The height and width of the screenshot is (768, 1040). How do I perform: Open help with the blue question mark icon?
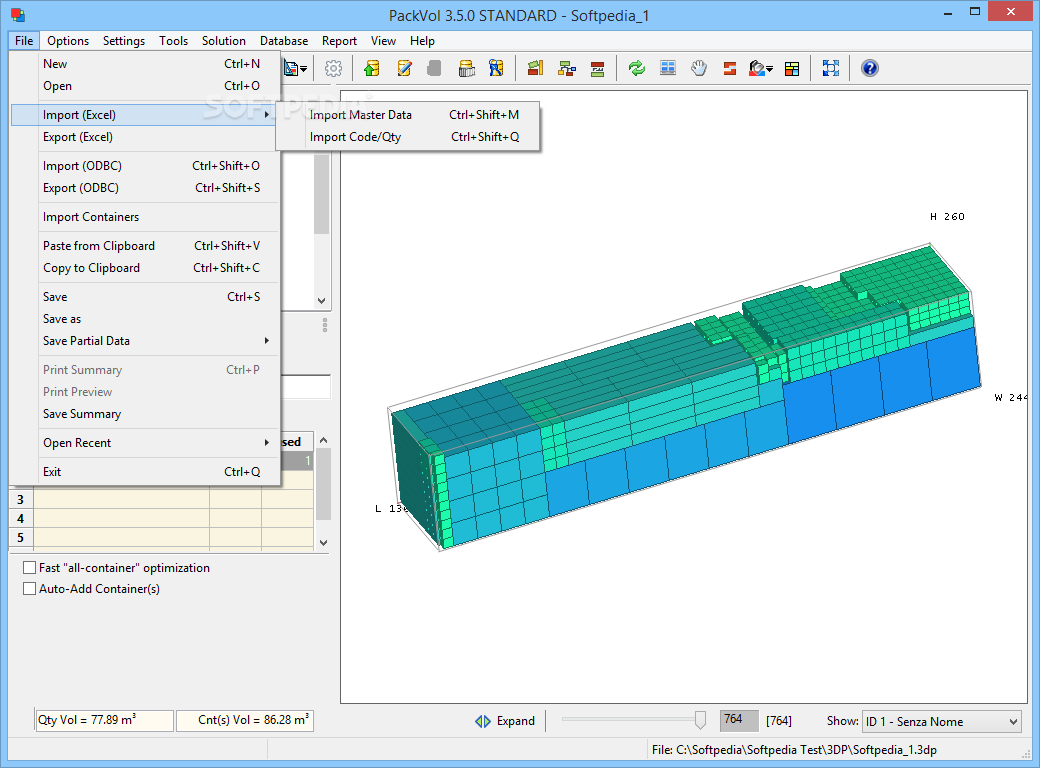[x=870, y=68]
